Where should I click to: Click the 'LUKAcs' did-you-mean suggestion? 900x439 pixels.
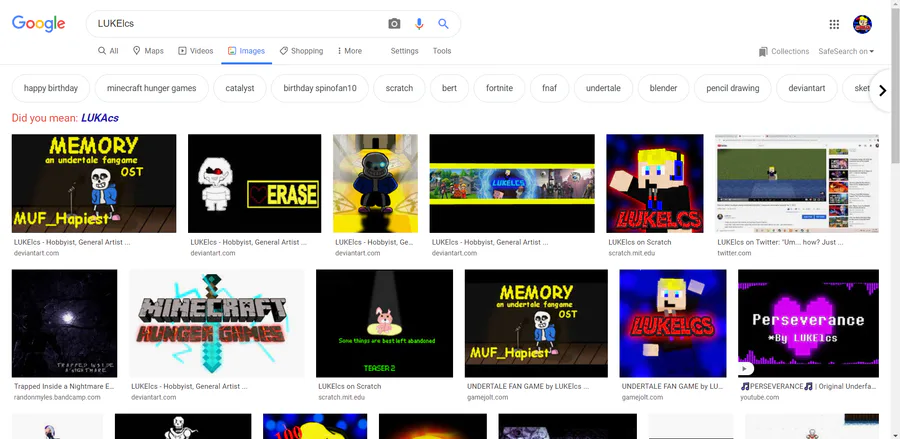coord(100,118)
